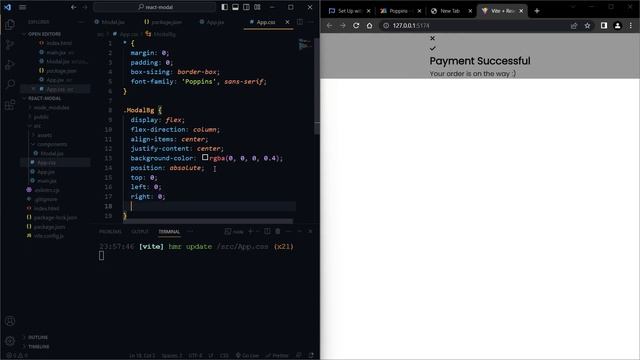The image size is (640, 360).
Task: Toggle primary side bar layout button
Action: (224, 7)
